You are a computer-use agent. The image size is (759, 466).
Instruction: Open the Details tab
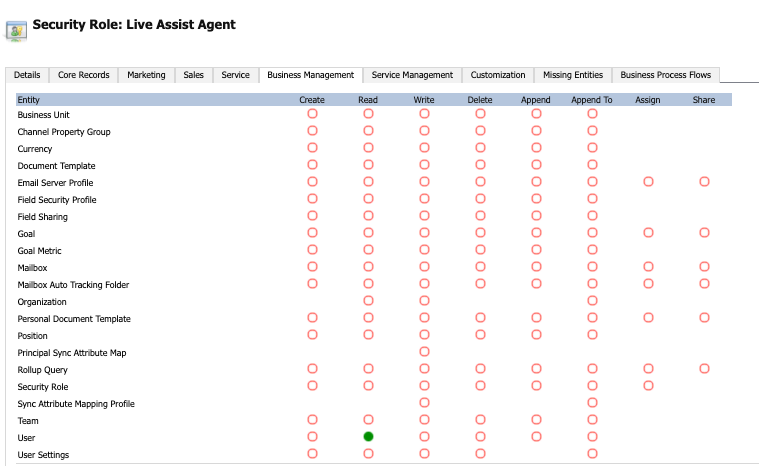point(27,75)
